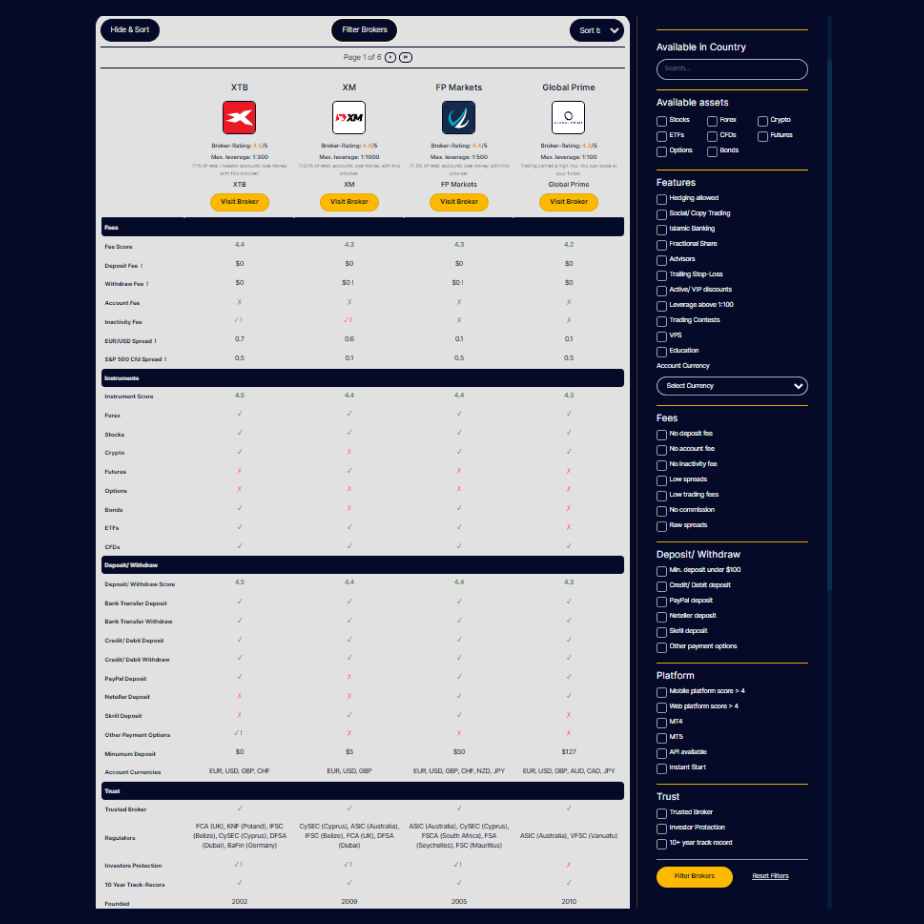
Task: Check Credit/ Debit deposit filter
Action: coord(662,586)
